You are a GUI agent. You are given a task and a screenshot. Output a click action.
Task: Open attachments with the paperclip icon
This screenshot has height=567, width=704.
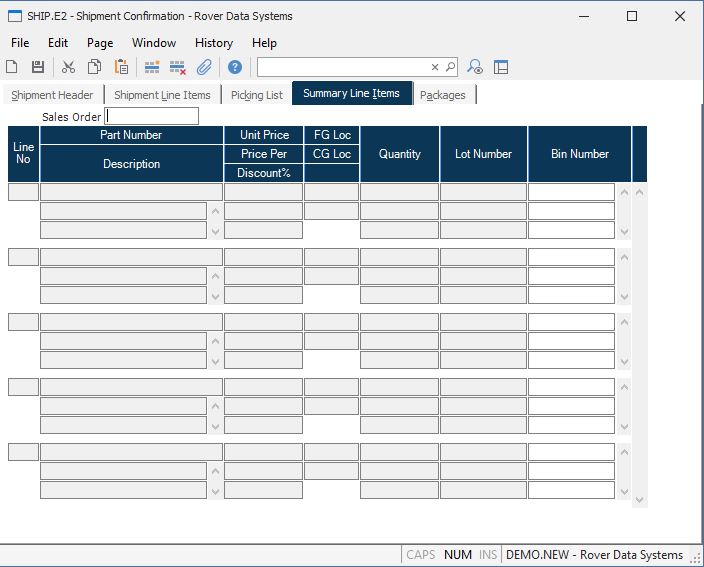pos(204,67)
